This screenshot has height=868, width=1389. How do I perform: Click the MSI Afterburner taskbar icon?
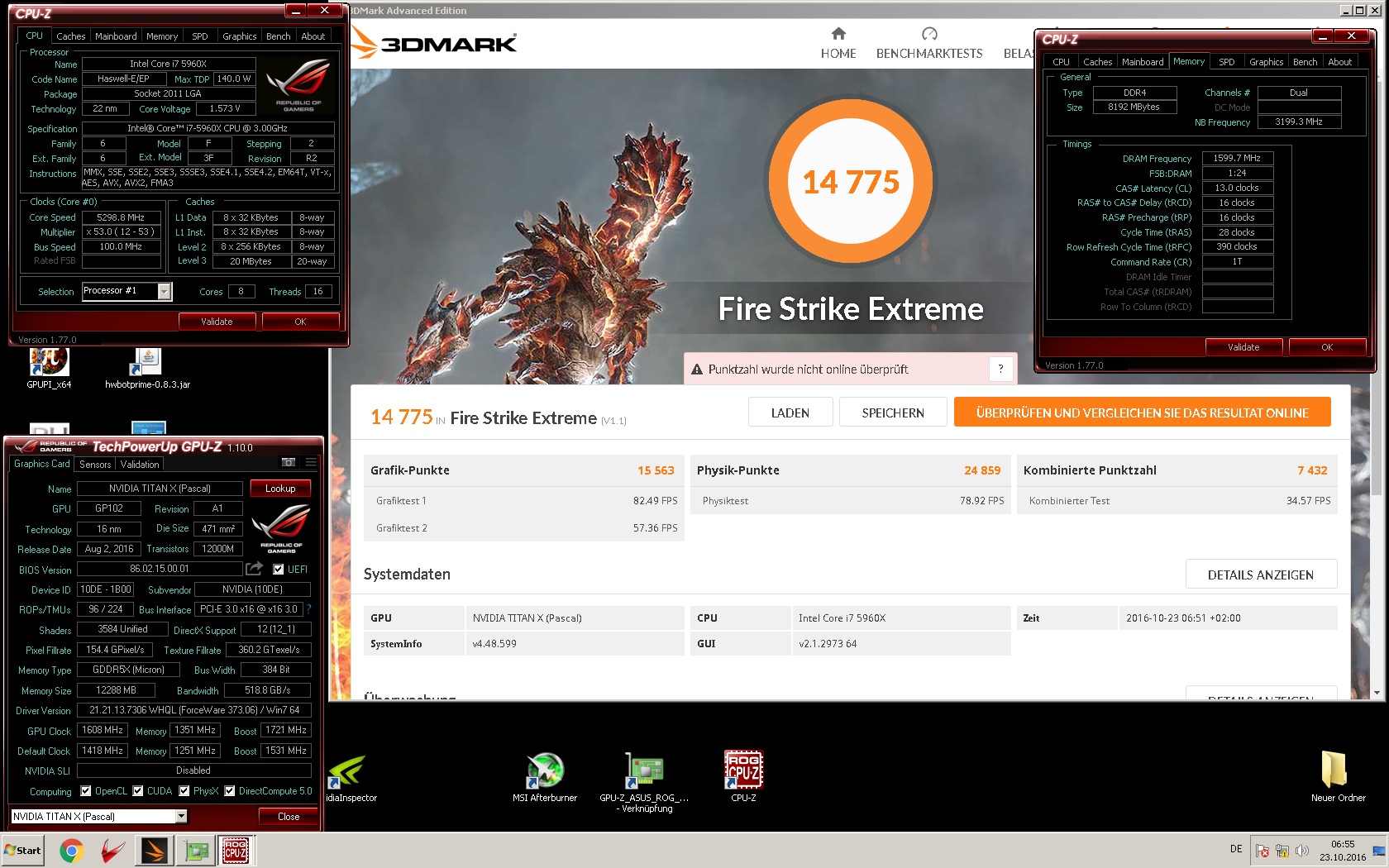(x=112, y=850)
